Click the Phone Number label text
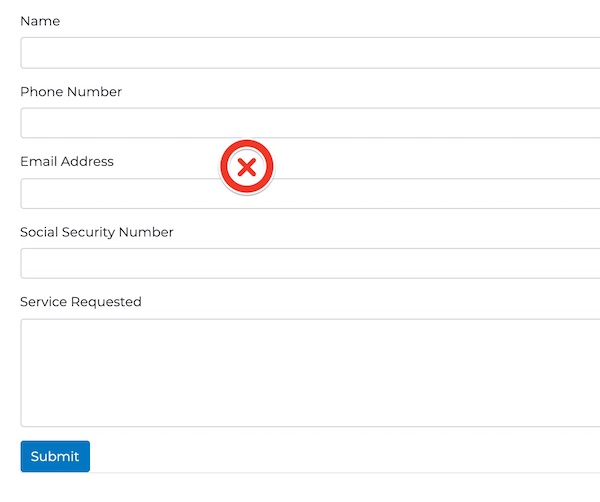600x502 pixels. pyautogui.click(x=71, y=91)
